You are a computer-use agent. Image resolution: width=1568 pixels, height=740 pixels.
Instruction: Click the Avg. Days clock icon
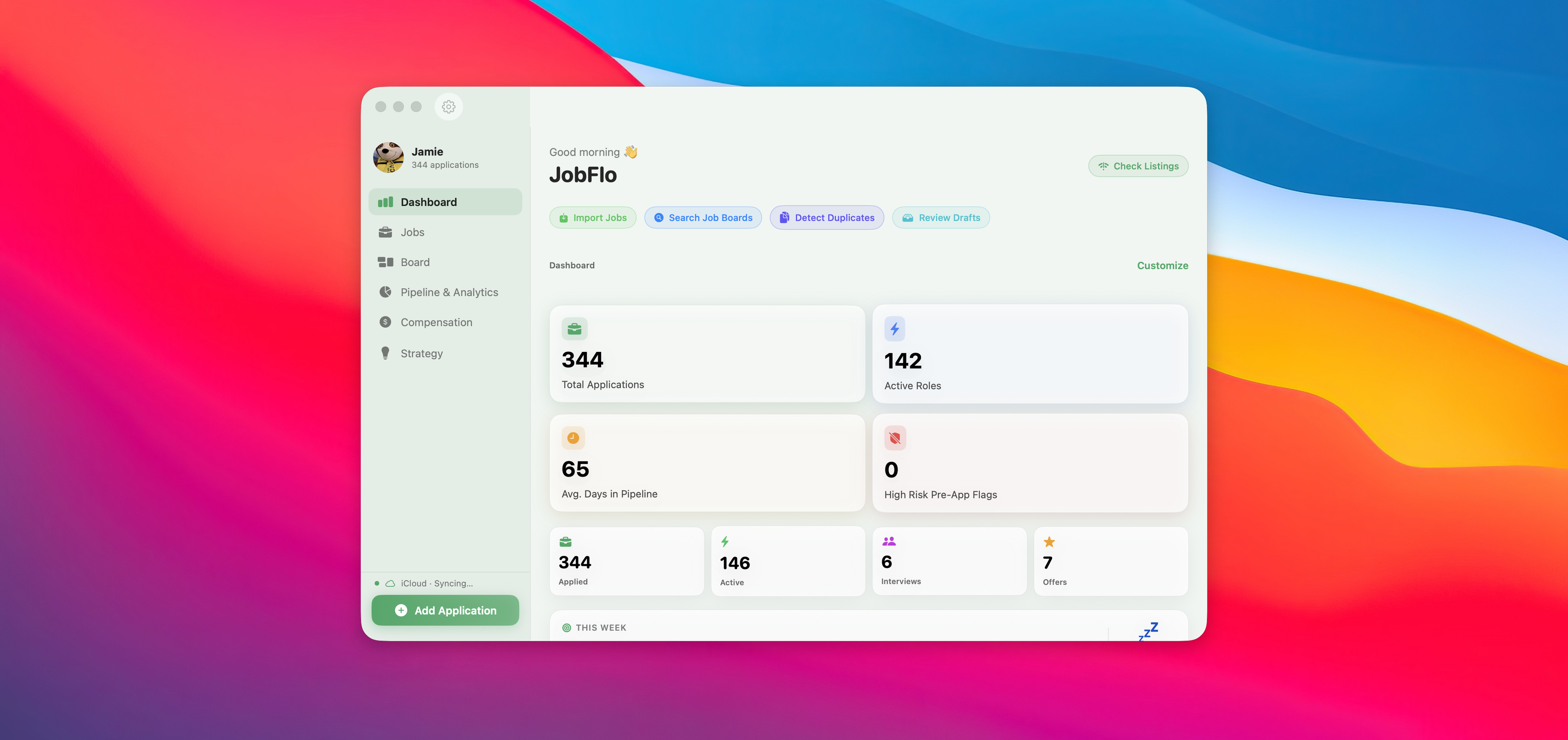click(573, 438)
